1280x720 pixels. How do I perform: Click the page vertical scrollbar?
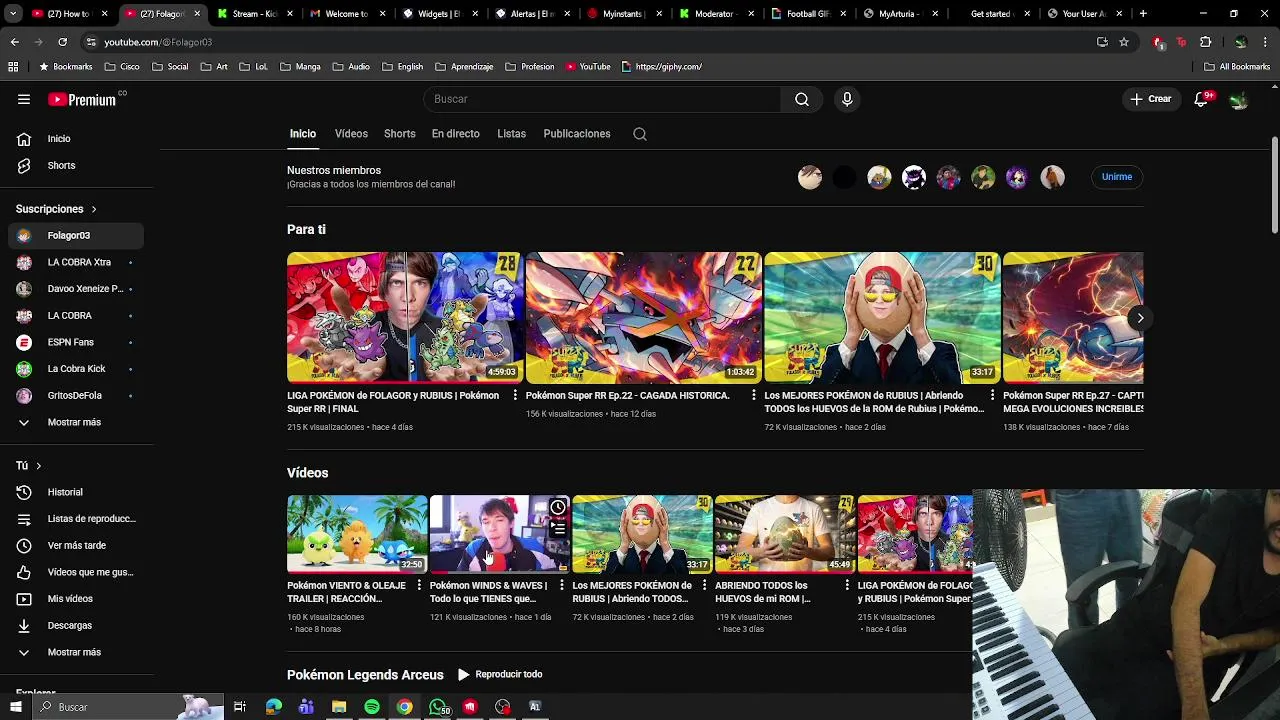coord(1275,185)
